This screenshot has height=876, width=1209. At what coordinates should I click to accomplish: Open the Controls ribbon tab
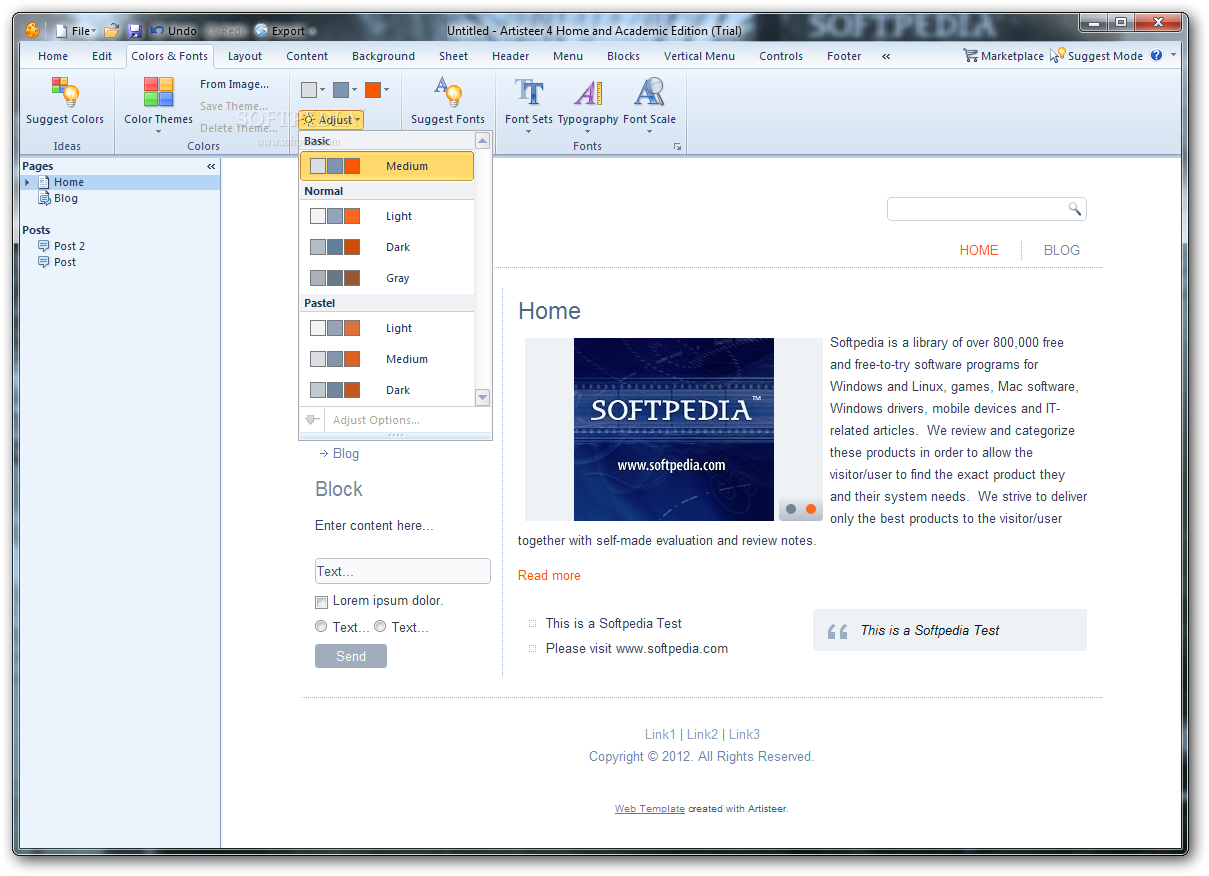click(x=781, y=56)
